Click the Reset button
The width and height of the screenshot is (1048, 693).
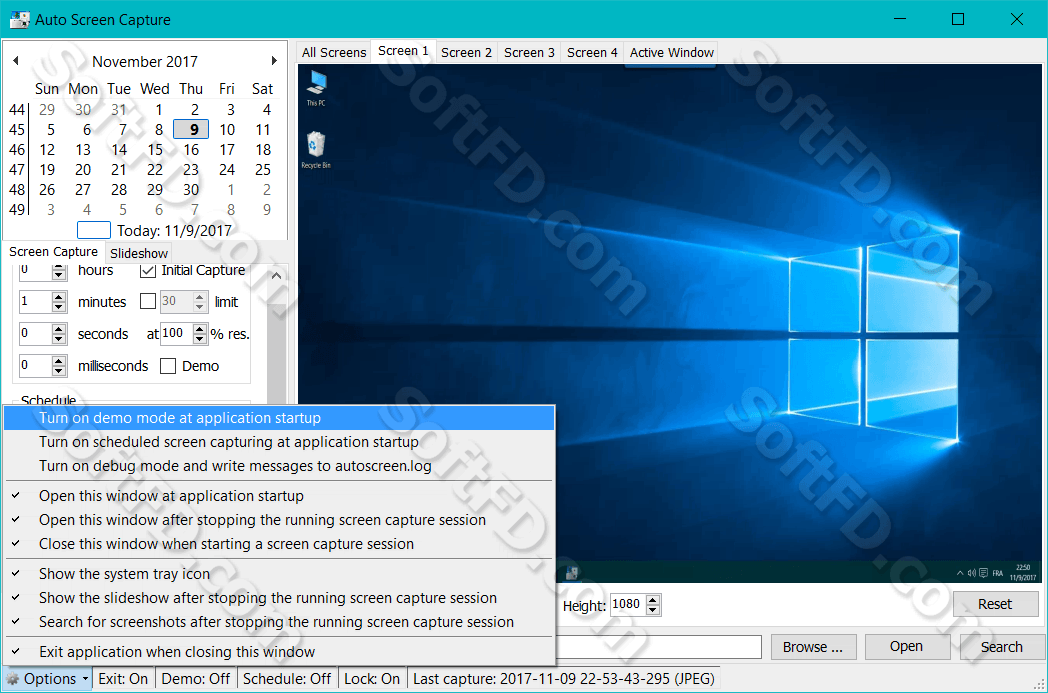click(995, 604)
